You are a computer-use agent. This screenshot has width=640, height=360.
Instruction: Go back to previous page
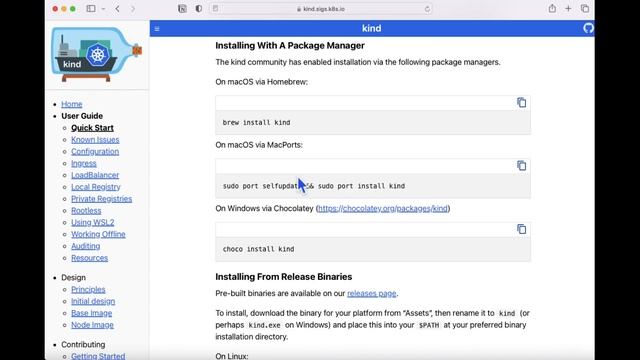[x=118, y=9]
